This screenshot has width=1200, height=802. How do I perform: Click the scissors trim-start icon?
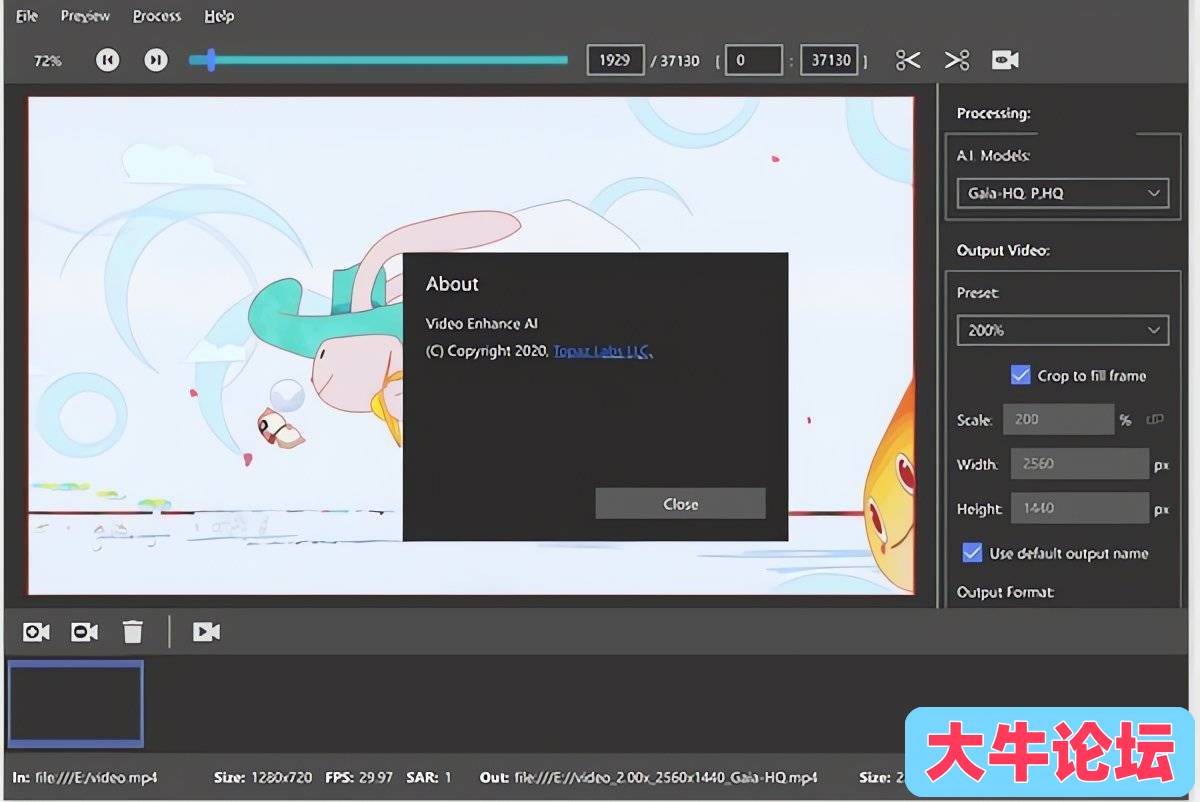tap(908, 60)
